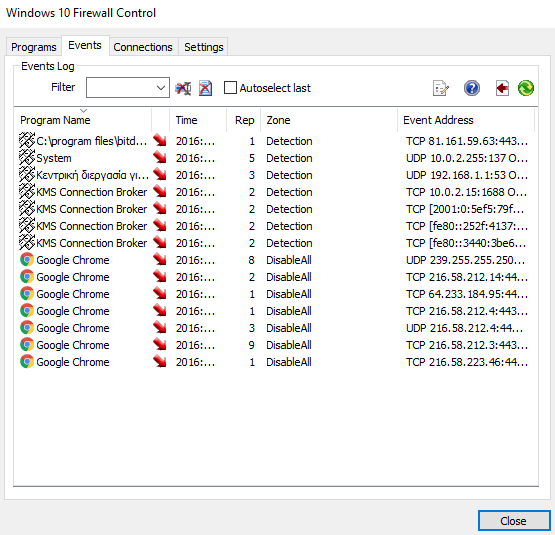Screen dimensions: 555x535
Task: Sort by the Rep column header
Action: point(244,120)
